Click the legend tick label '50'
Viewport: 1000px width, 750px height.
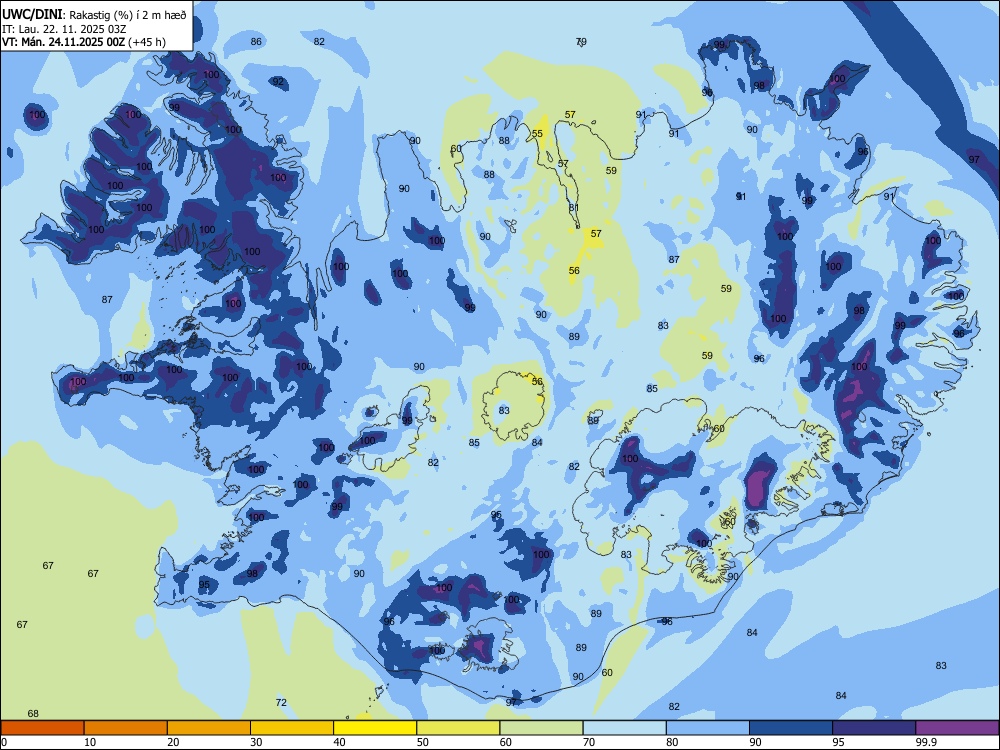[423, 742]
